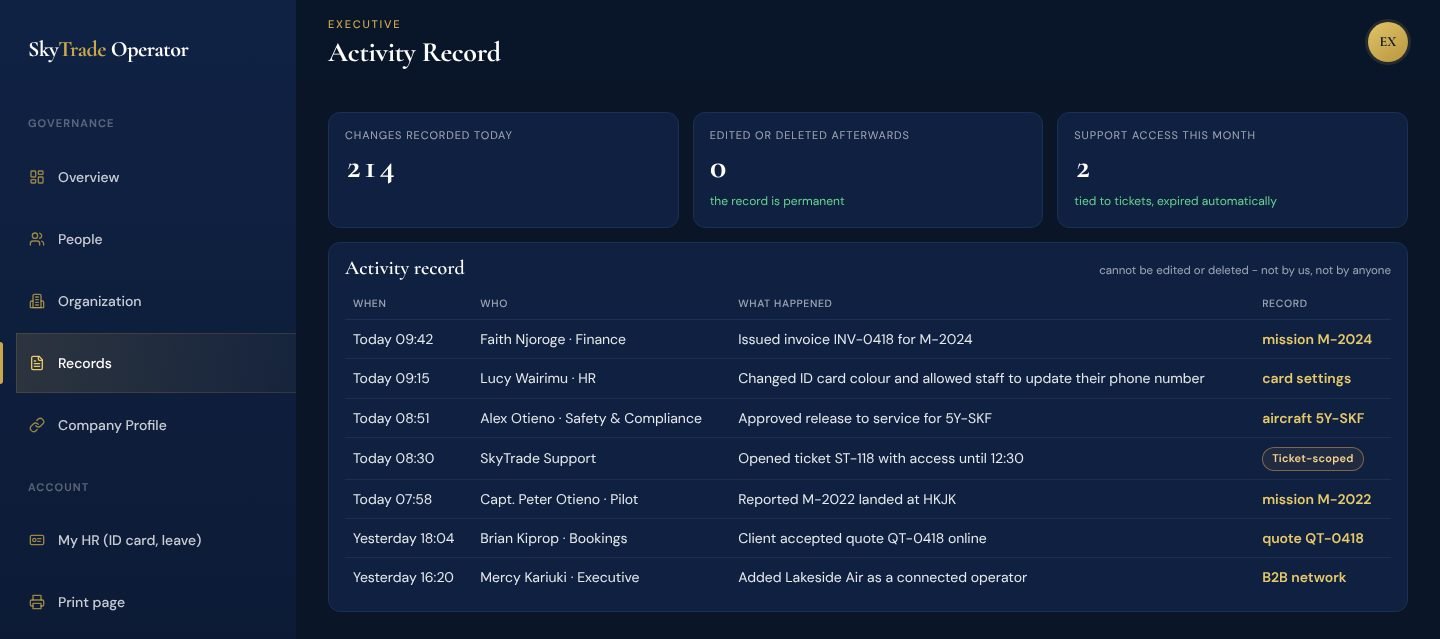
Task: Click 'Brian Kiprop · Bookings' cell
Action: point(553,538)
